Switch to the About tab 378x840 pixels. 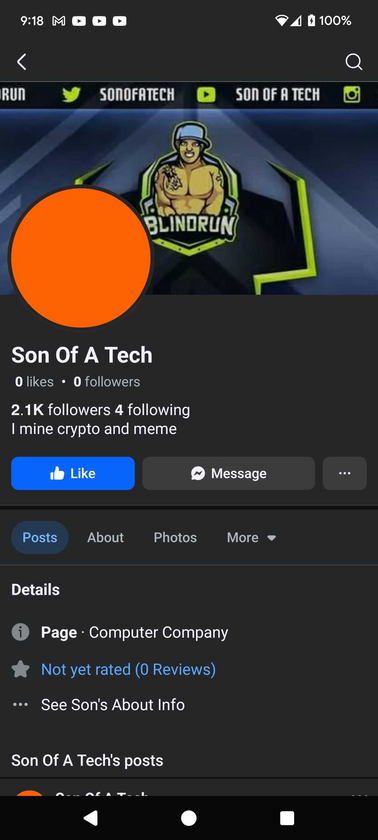pyautogui.click(x=105, y=537)
